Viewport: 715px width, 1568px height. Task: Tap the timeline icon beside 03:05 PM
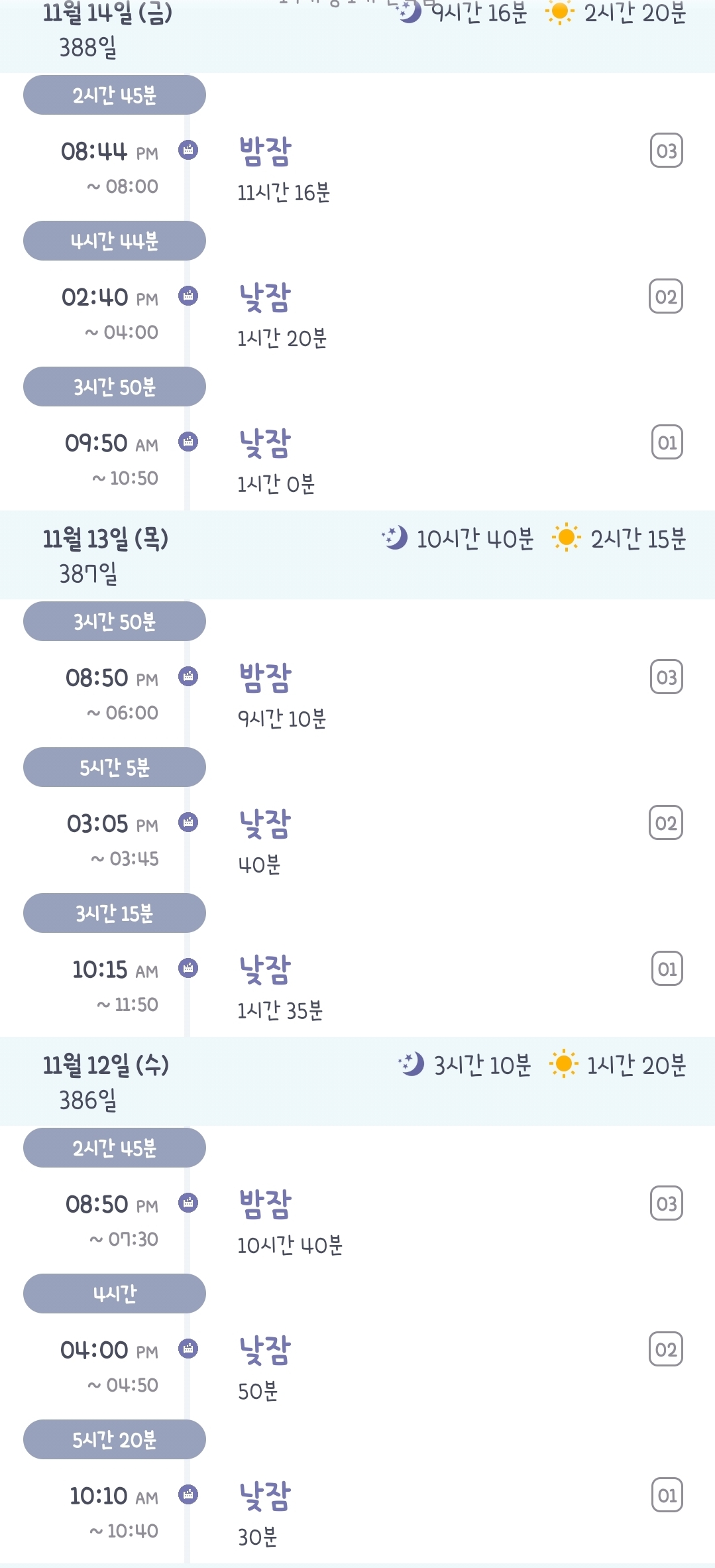click(x=188, y=822)
